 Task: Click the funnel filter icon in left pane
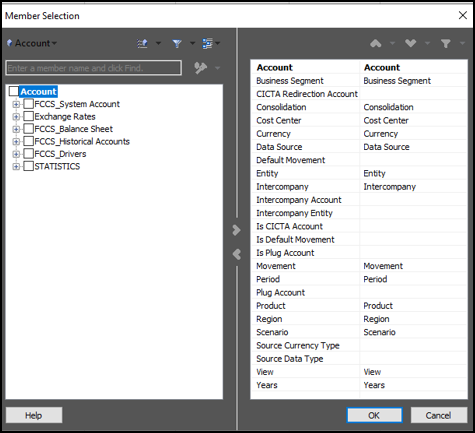pyautogui.click(x=177, y=43)
